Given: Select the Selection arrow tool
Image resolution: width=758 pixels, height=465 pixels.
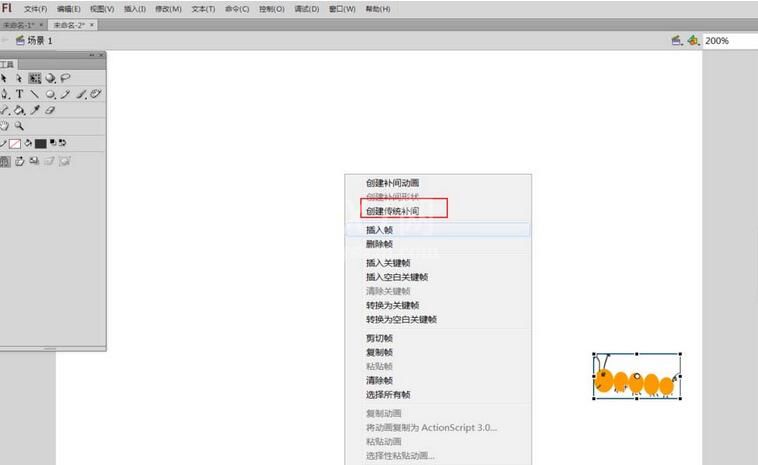Looking at the screenshot, I should tap(4, 78).
